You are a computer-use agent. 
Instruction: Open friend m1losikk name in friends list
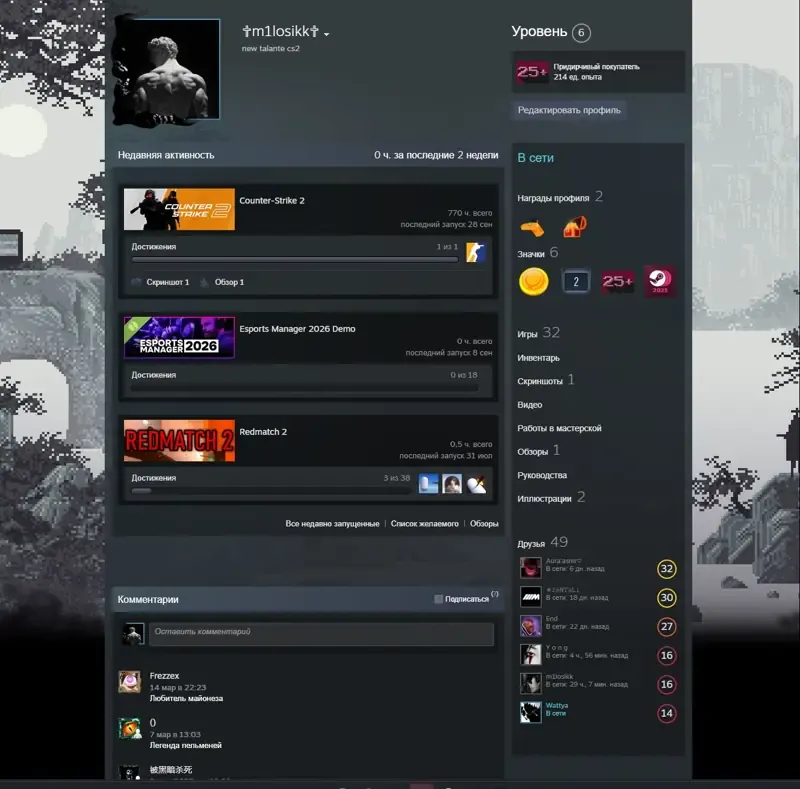[x=559, y=677]
